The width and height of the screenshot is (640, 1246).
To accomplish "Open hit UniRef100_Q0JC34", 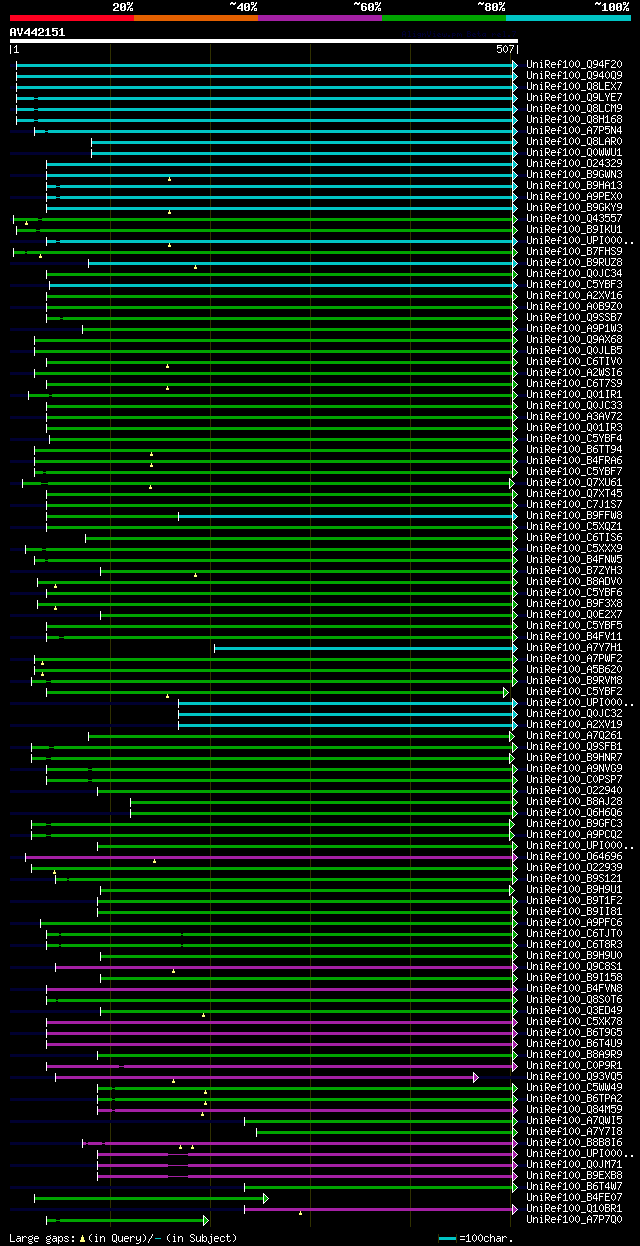I will 573,274.
